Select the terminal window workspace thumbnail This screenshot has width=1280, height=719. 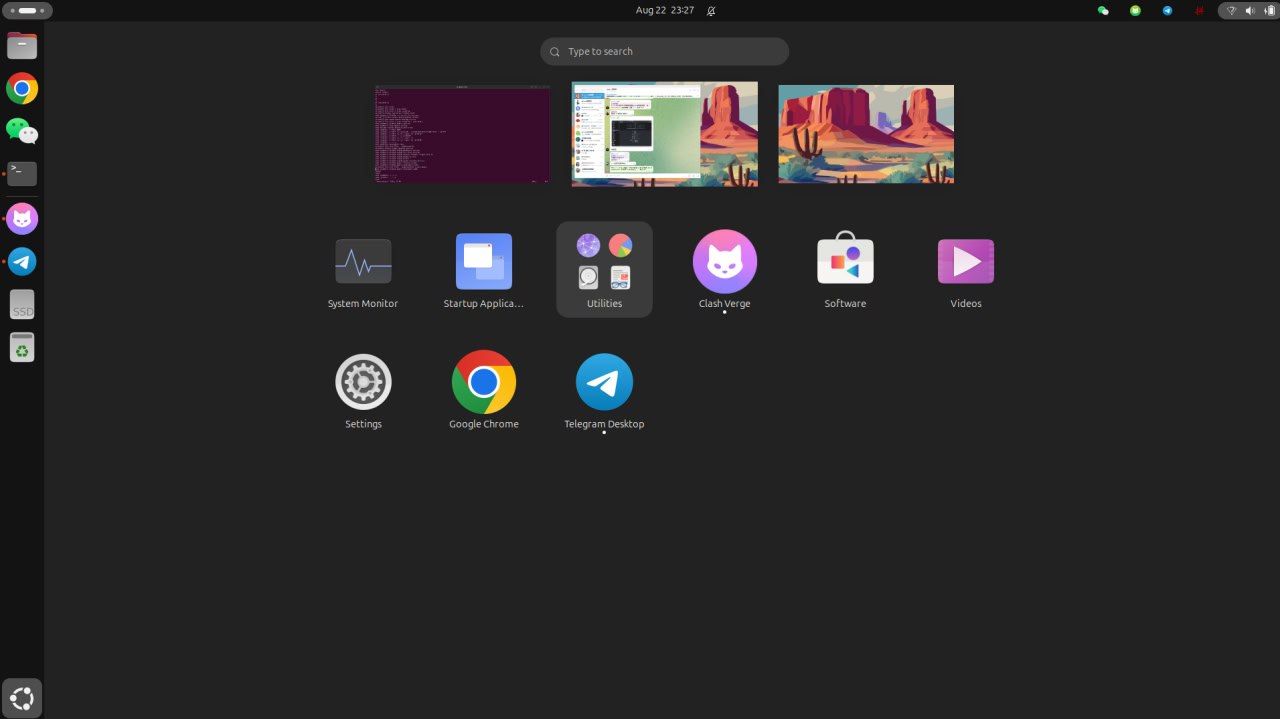462,134
